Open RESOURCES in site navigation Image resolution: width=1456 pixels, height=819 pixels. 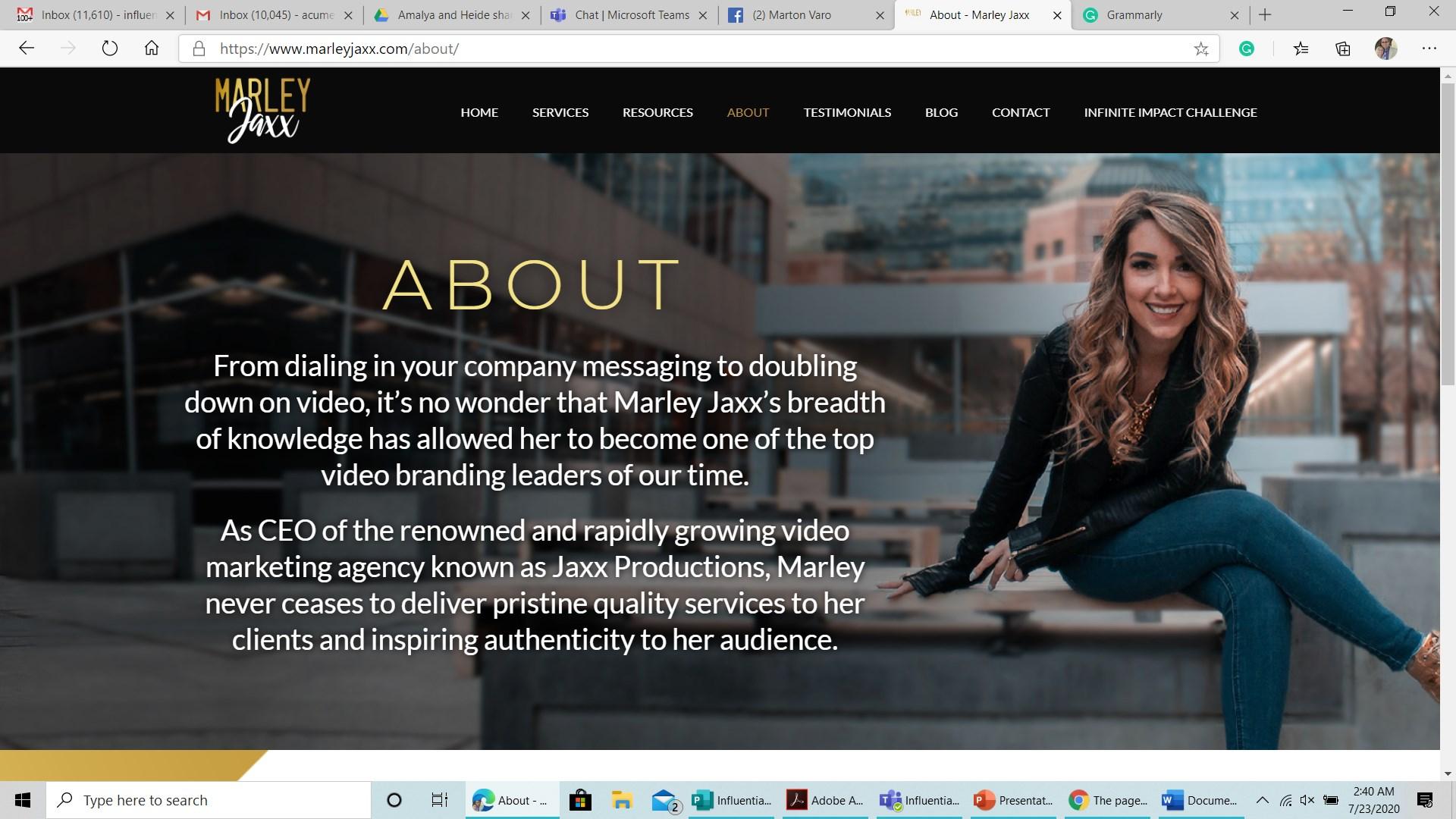click(657, 112)
